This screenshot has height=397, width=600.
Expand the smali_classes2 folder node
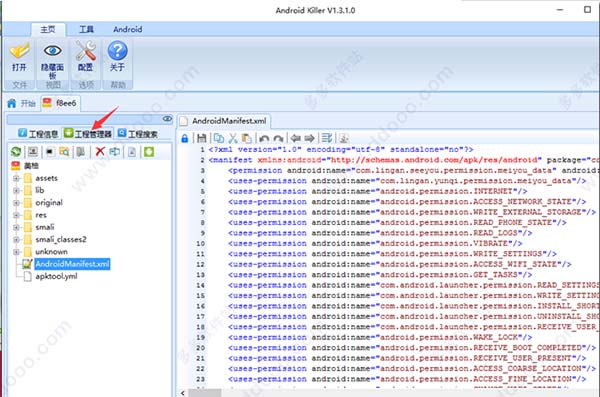[x=16, y=240]
